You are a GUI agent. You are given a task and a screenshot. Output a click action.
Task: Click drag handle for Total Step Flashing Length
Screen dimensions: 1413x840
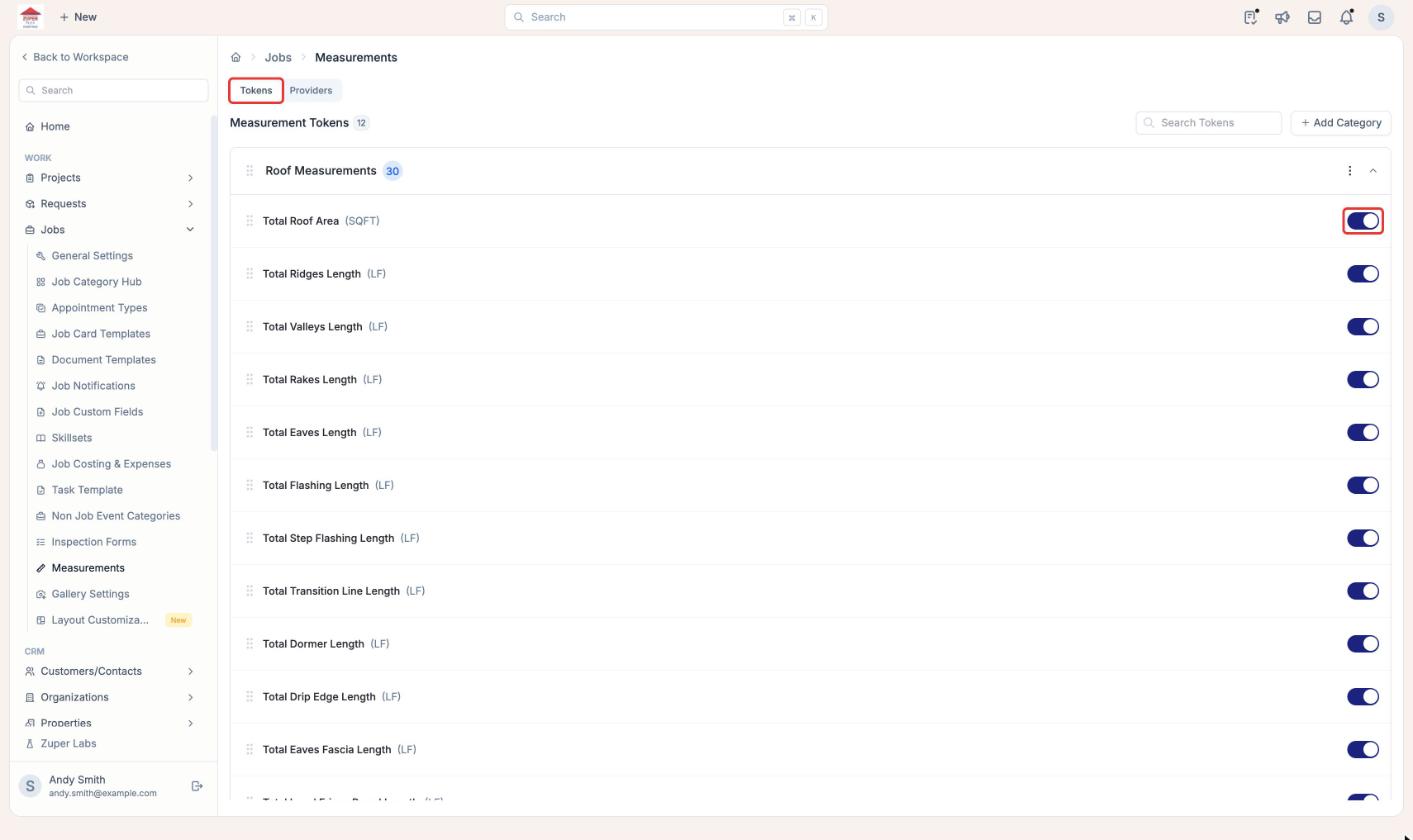click(x=249, y=539)
